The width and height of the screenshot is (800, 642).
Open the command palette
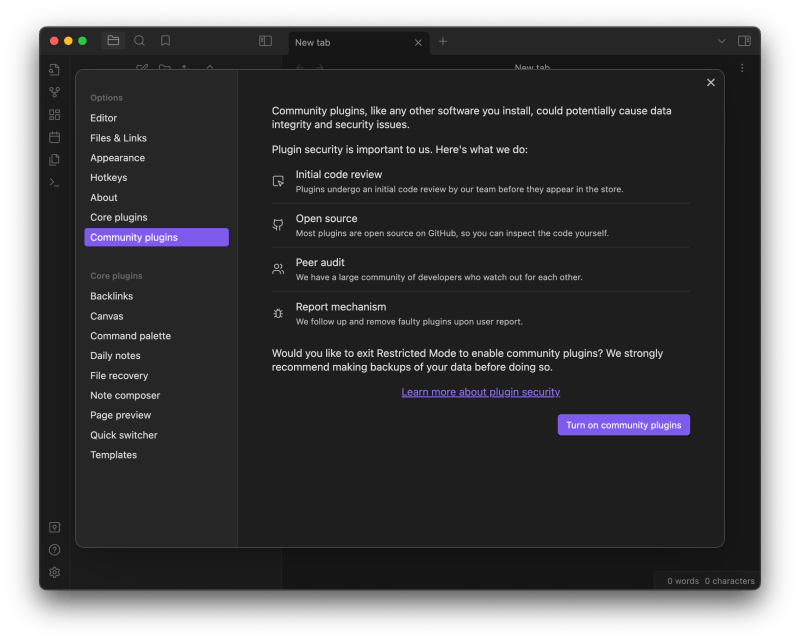(54, 182)
